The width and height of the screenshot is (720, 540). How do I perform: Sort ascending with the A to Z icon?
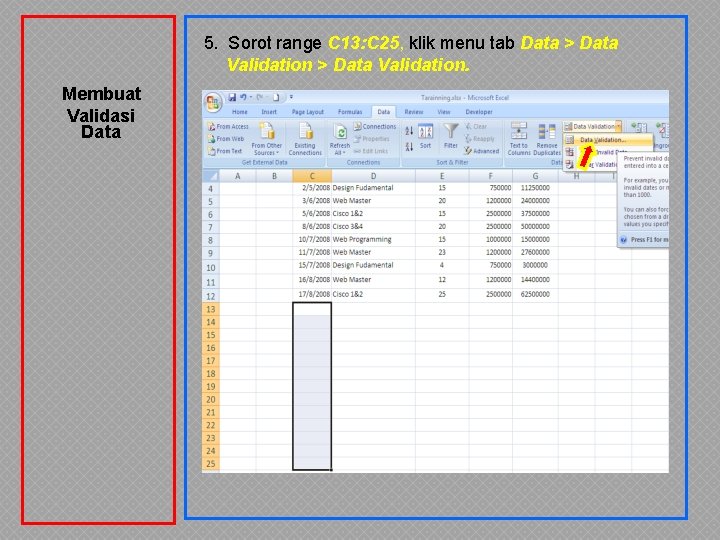click(x=409, y=131)
